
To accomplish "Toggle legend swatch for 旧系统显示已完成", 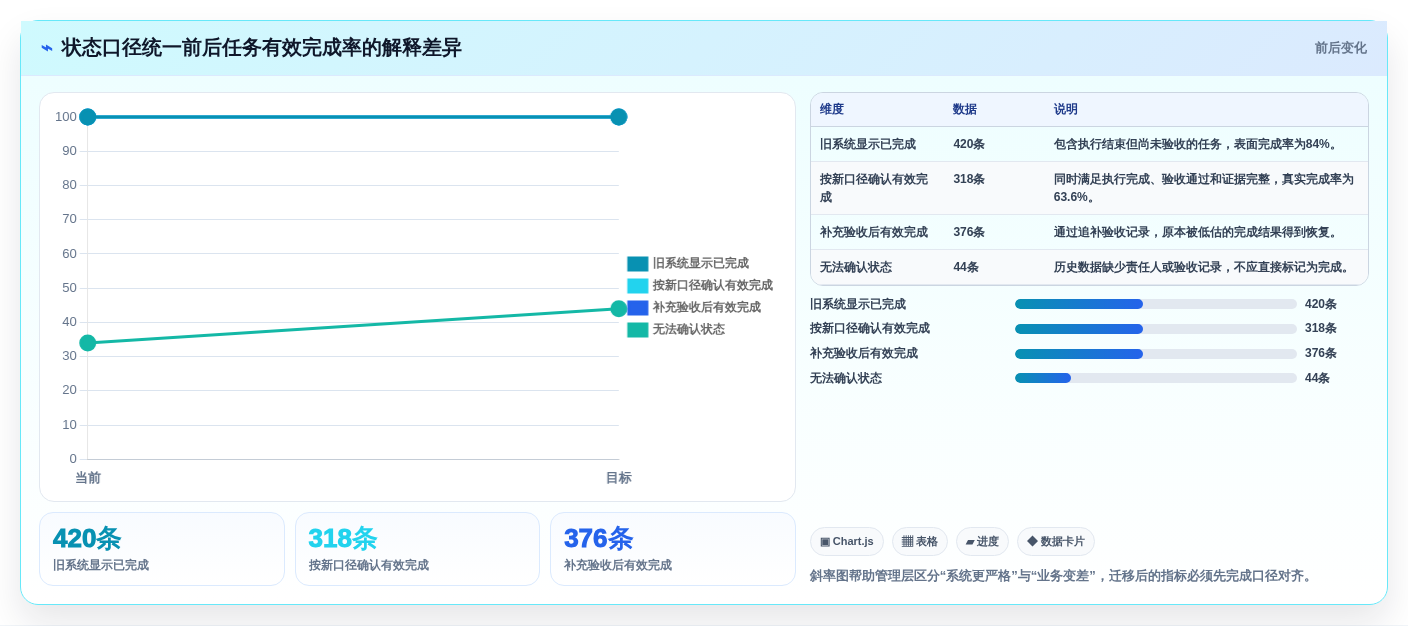I will 637,264.
